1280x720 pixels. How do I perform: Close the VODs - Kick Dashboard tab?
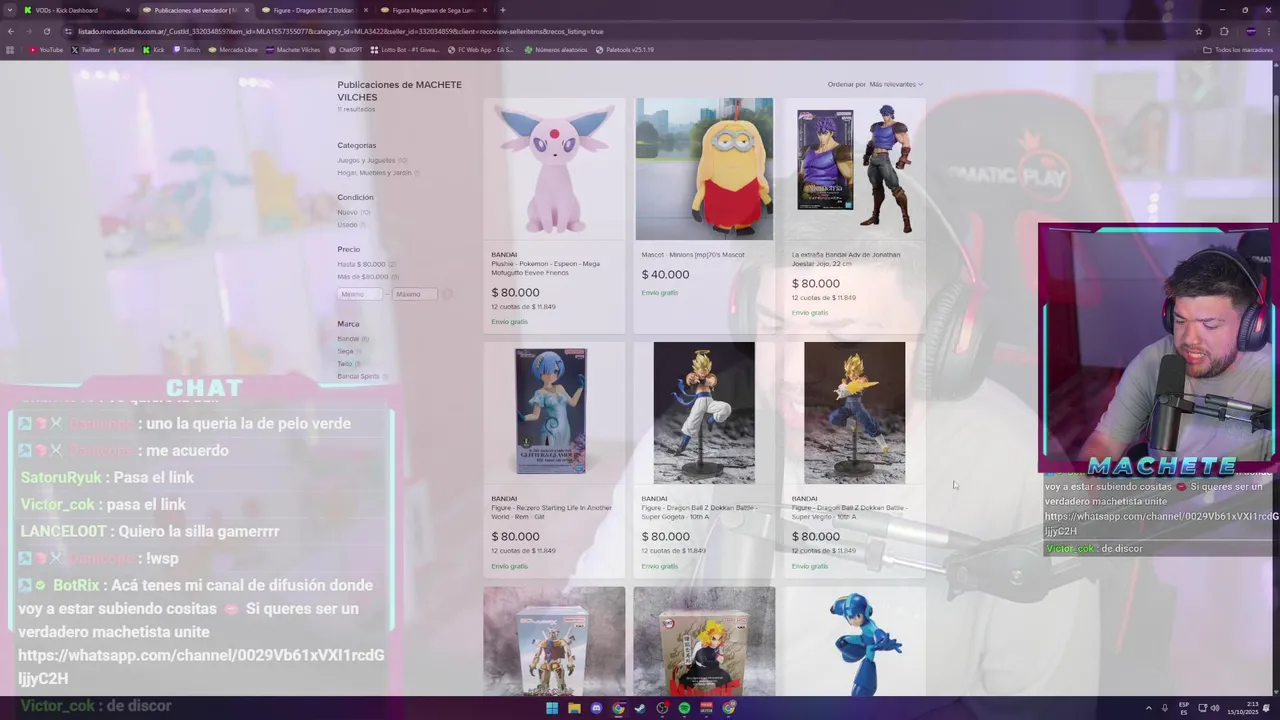128,10
